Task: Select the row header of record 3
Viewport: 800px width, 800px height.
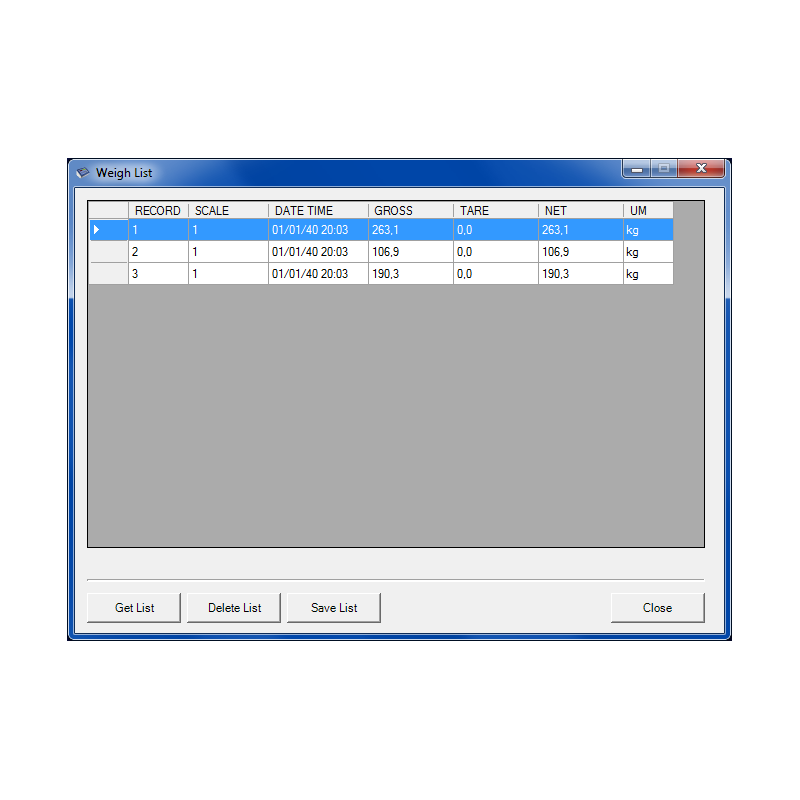Action: 108,274
